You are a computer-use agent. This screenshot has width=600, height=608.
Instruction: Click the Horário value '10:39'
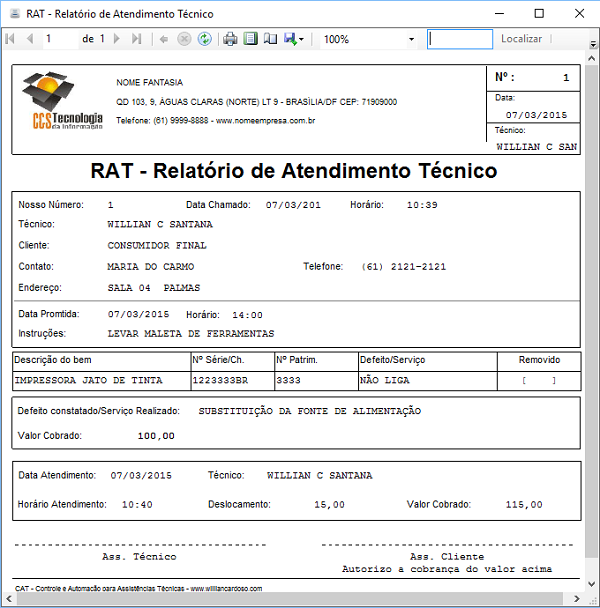coord(422,205)
